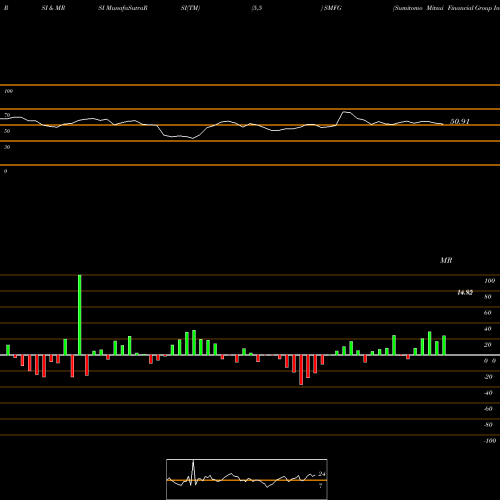
Task: Click the deepest red bar in the MR histogram
Action: pyautogui.click(x=301, y=370)
